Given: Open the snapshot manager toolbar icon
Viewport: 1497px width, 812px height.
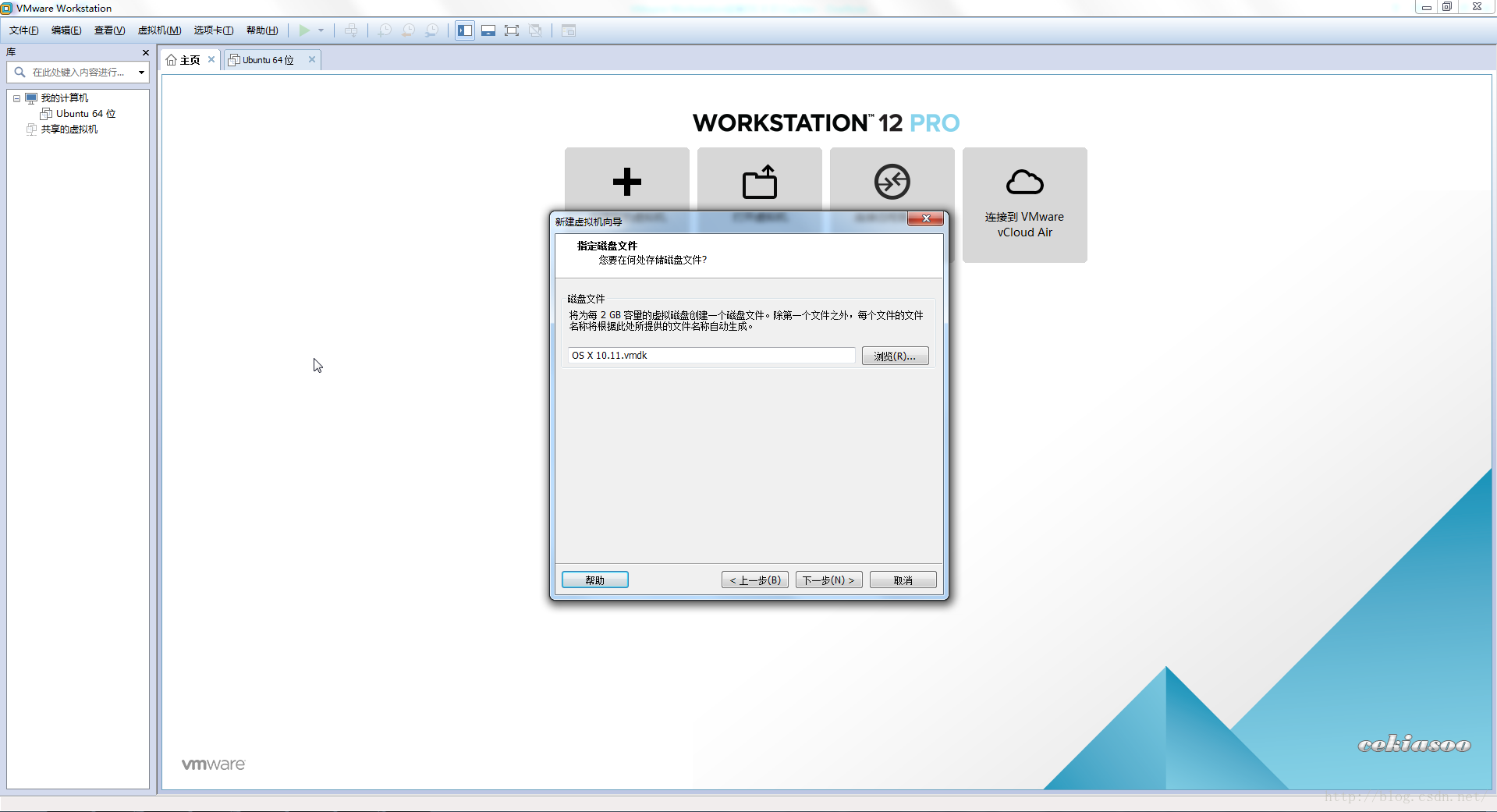Looking at the screenshot, I should point(431,30).
